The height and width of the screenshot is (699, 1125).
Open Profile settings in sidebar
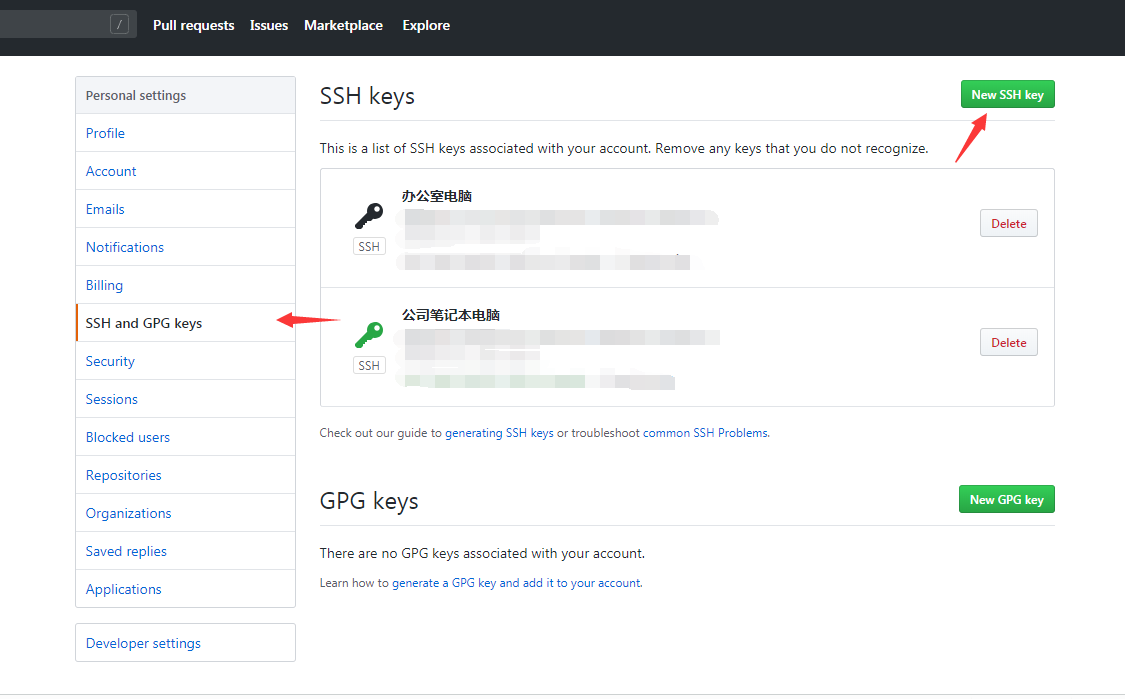point(185,133)
